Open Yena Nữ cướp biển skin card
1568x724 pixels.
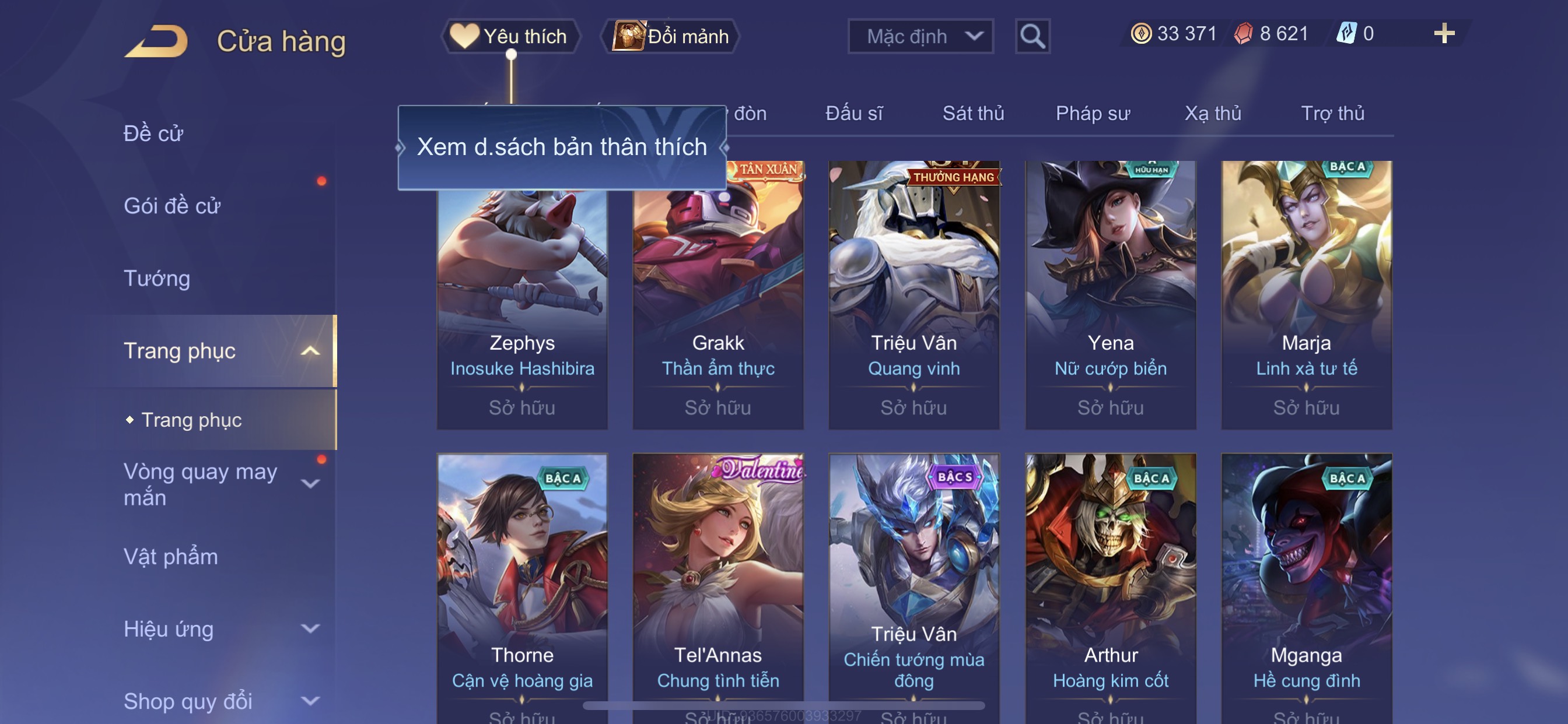(x=1110, y=295)
